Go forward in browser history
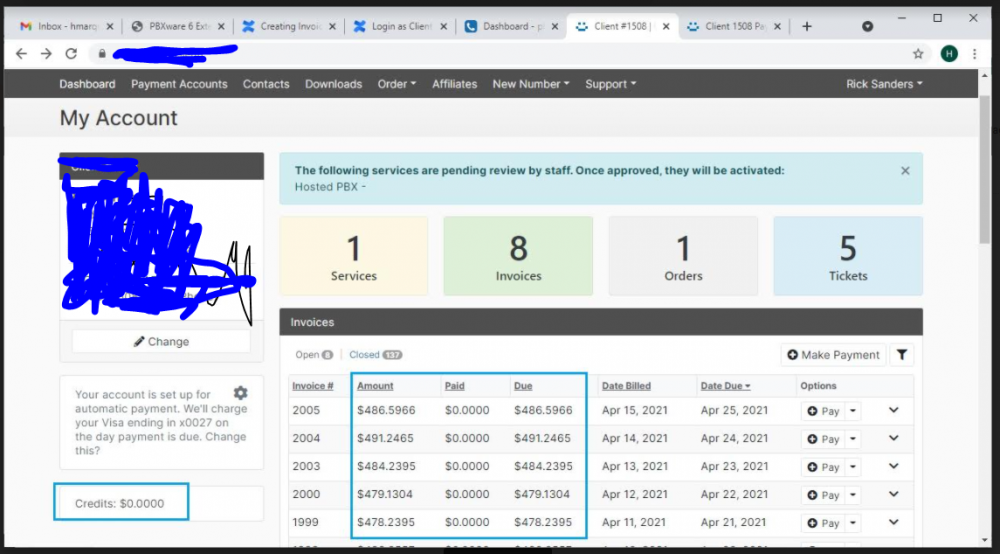1000x554 pixels. click(x=46, y=54)
